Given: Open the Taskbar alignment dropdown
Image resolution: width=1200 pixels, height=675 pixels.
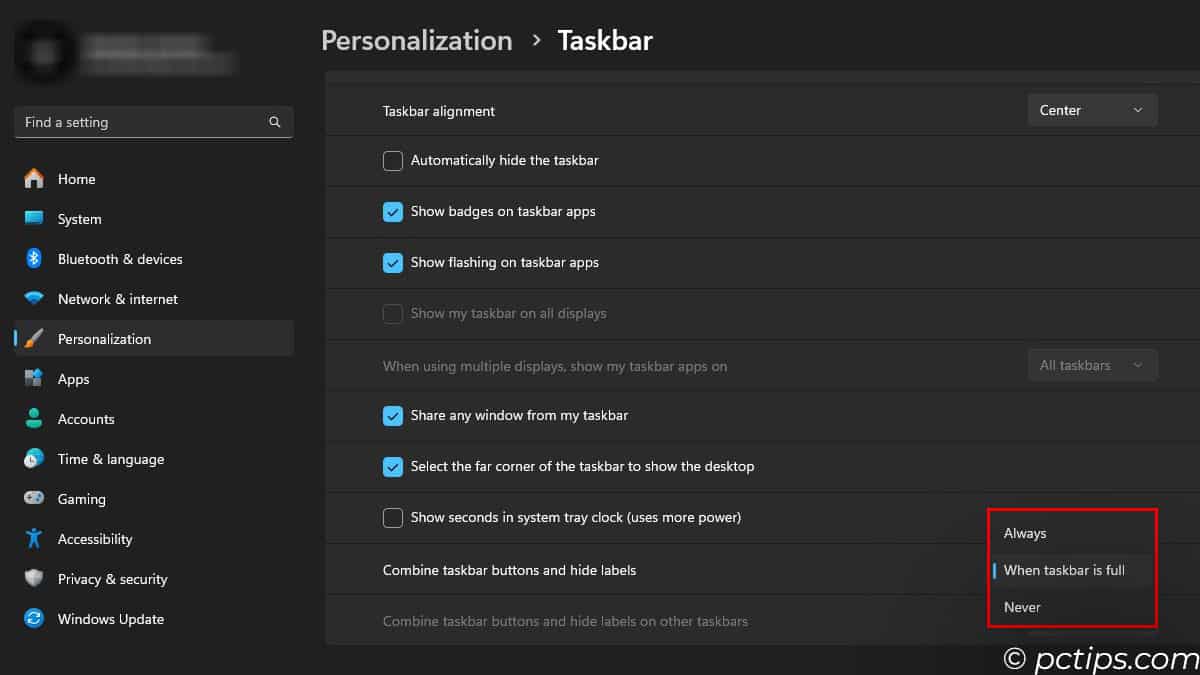Looking at the screenshot, I should [x=1092, y=110].
